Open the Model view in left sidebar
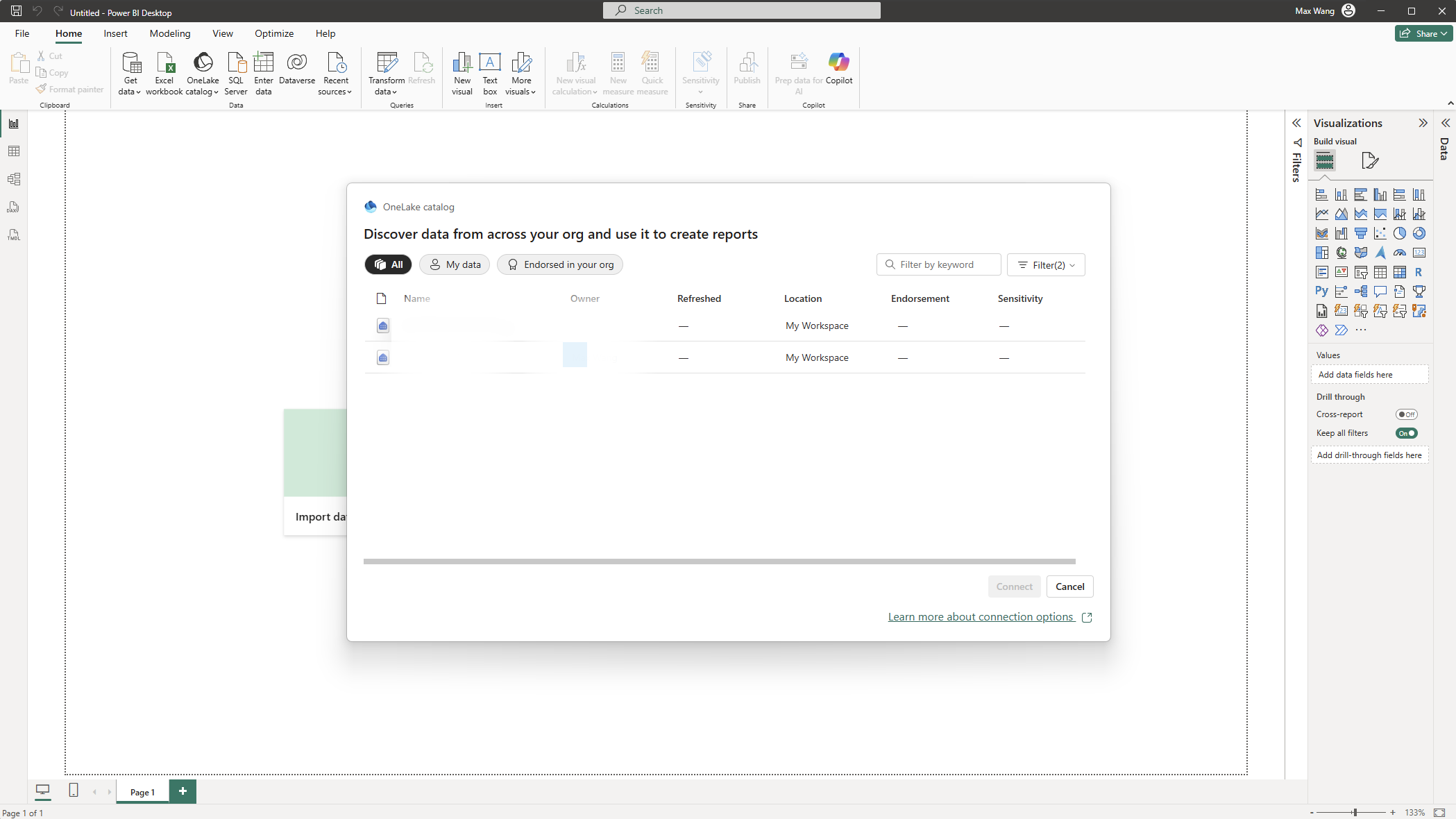The image size is (1456, 819). (14, 178)
